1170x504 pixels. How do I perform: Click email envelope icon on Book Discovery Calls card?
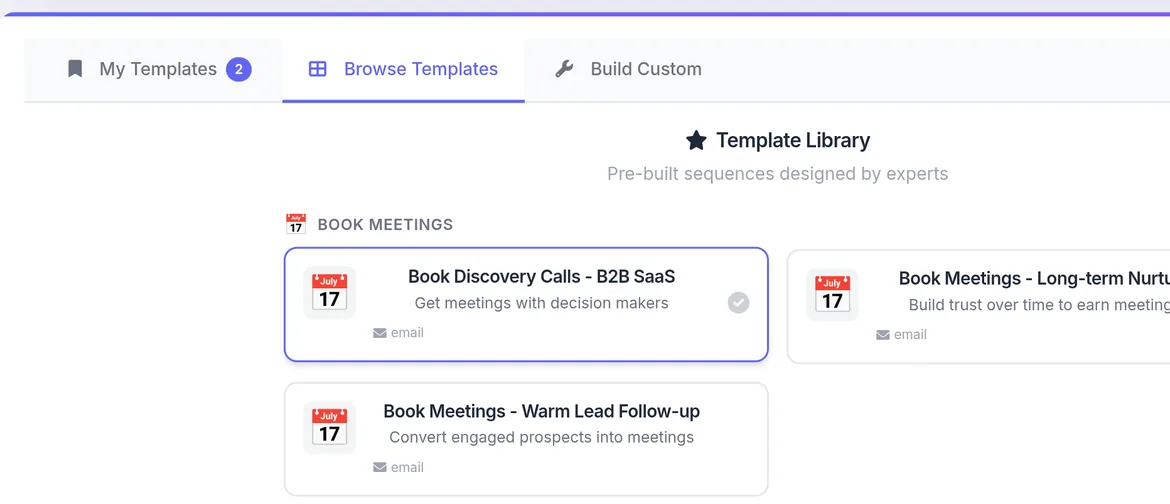380,333
